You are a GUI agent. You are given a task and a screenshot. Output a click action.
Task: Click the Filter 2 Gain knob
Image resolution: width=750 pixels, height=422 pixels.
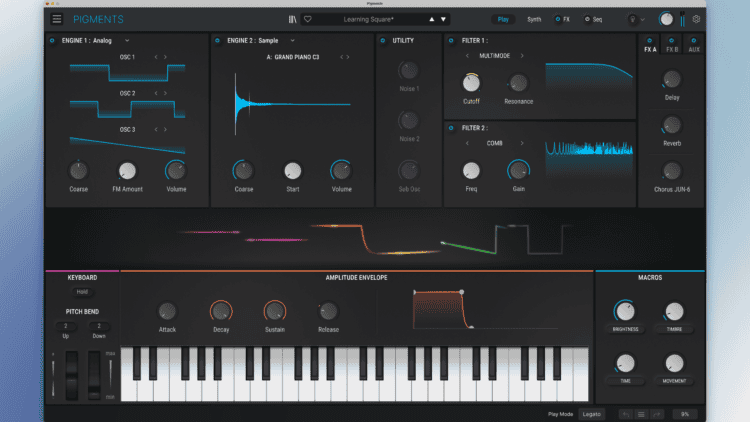[518, 170]
